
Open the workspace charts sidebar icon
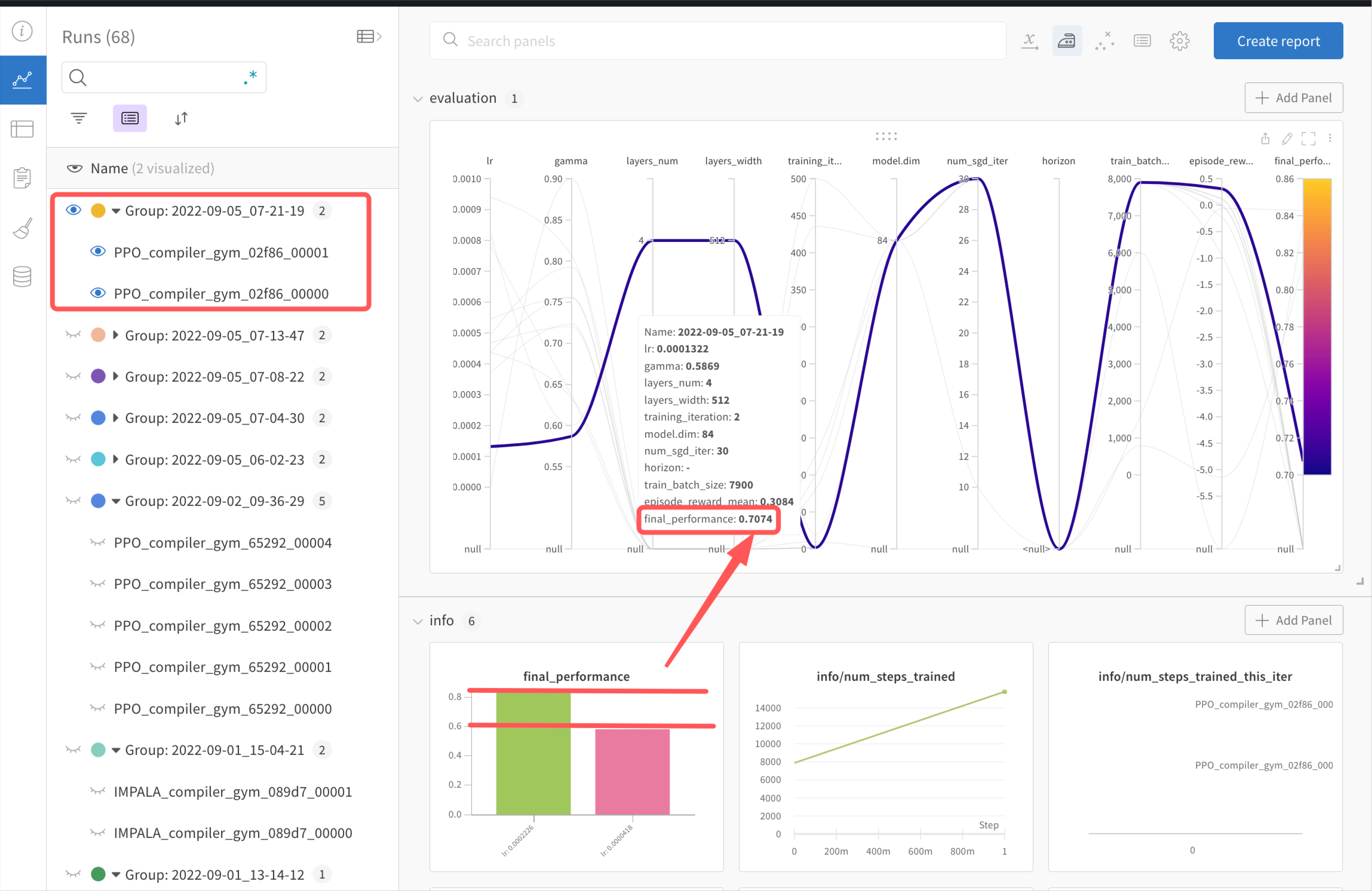pos(23,79)
